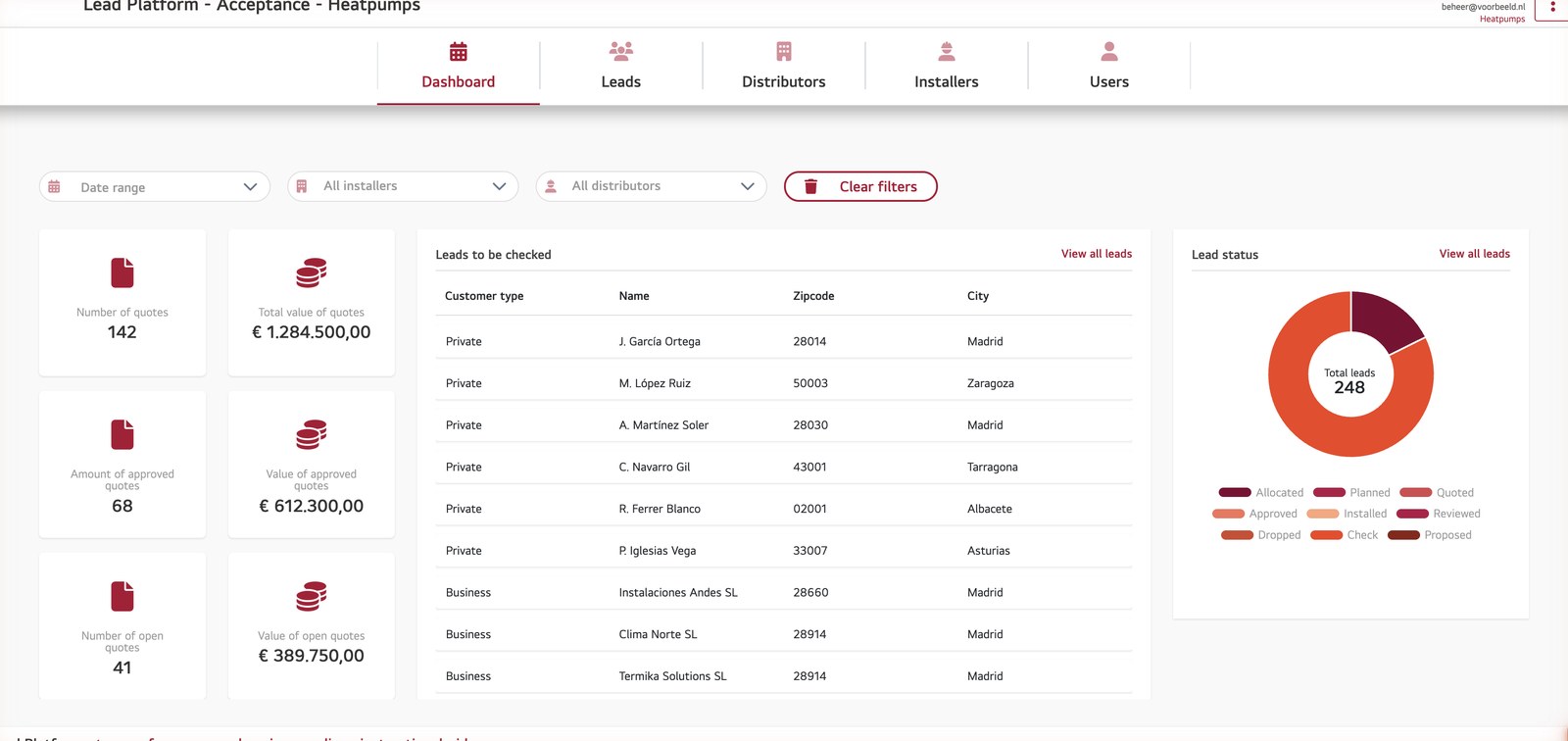1568x741 pixels.
Task: Open the Date range dropdown
Action: [x=155, y=186]
